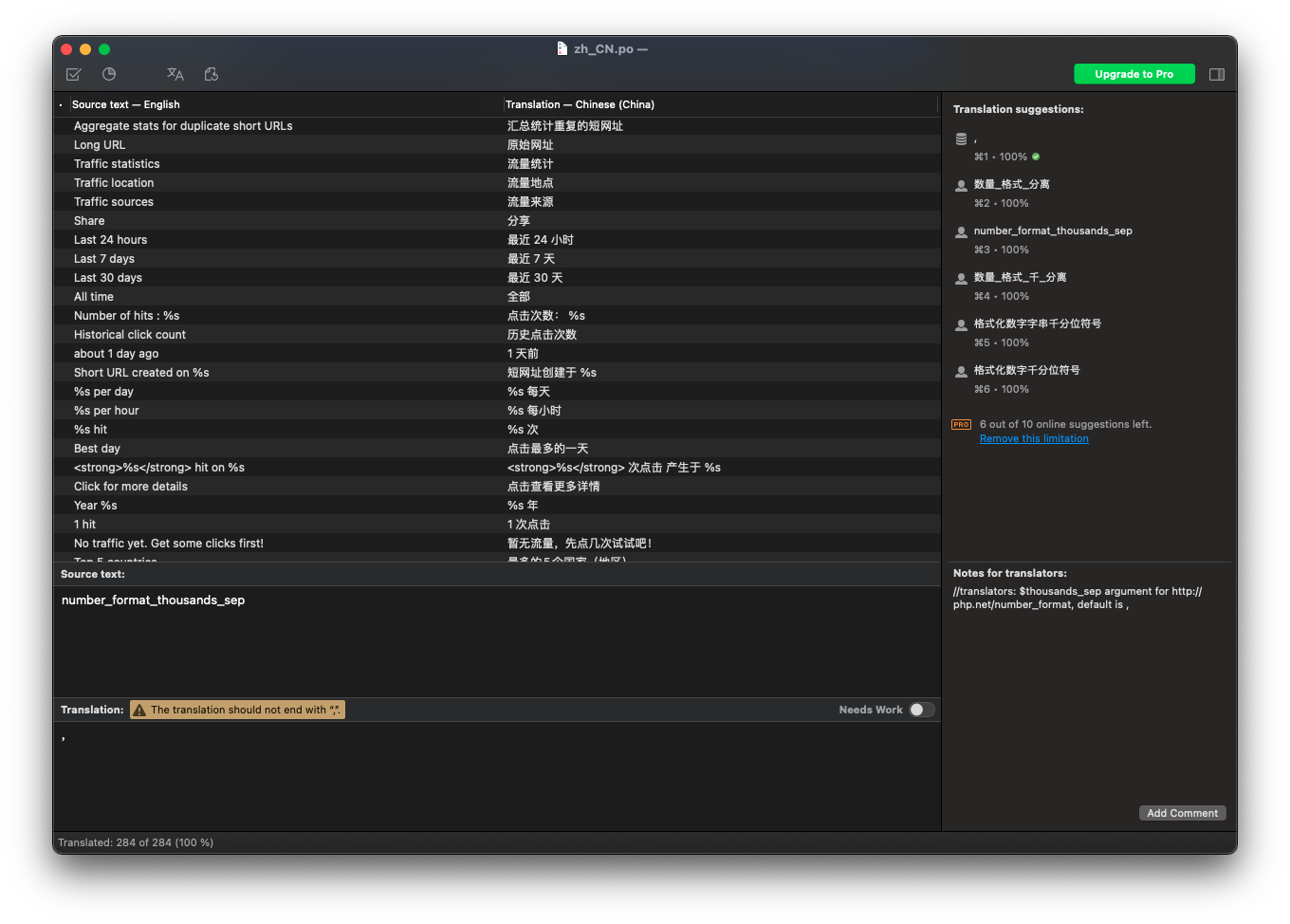Click the person icon beside number_format_thousands_sep suggestion
This screenshot has height=924, width=1290.
(961, 232)
